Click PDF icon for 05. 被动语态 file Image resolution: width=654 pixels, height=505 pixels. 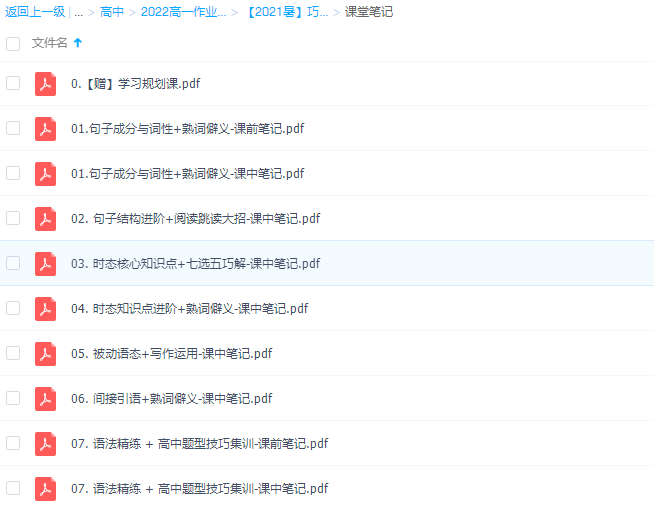(45, 354)
